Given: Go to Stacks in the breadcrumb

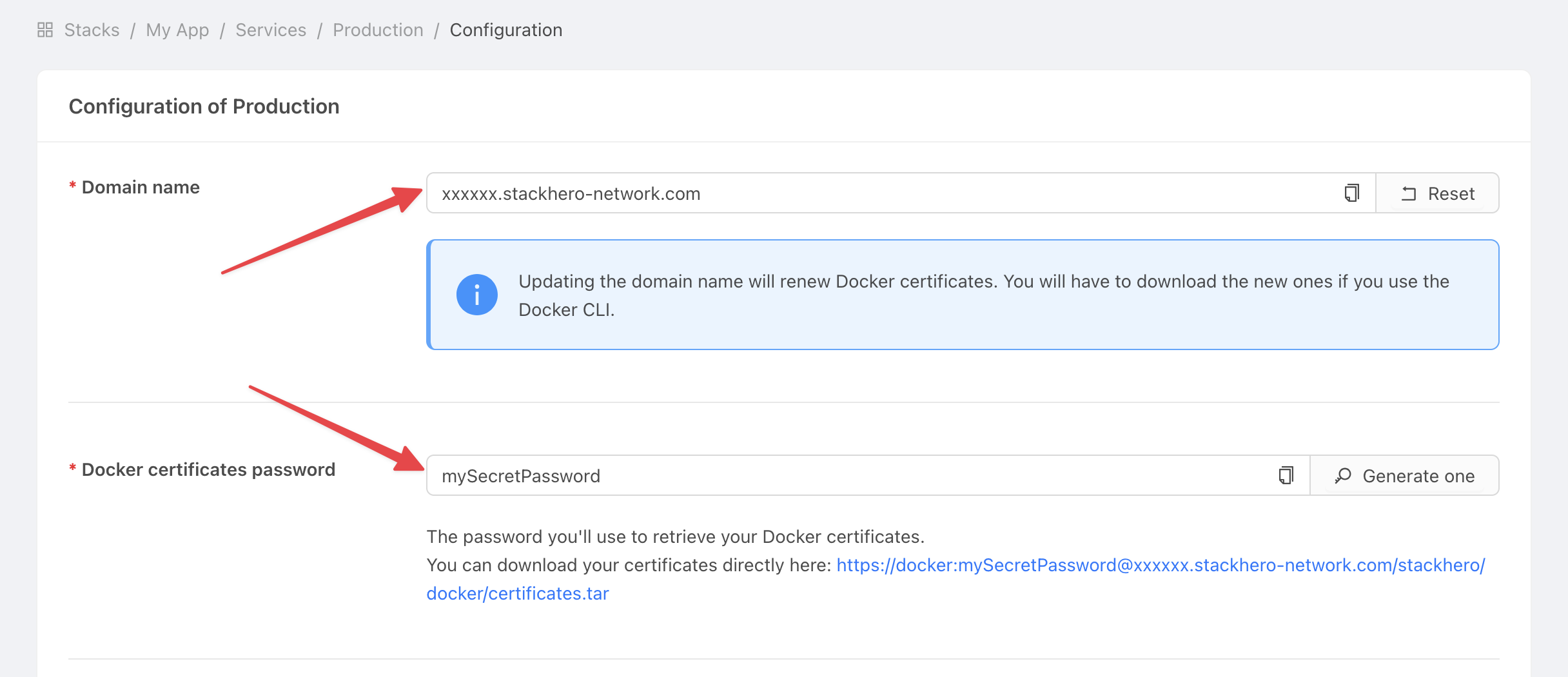Looking at the screenshot, I should (x=92, y=30).
